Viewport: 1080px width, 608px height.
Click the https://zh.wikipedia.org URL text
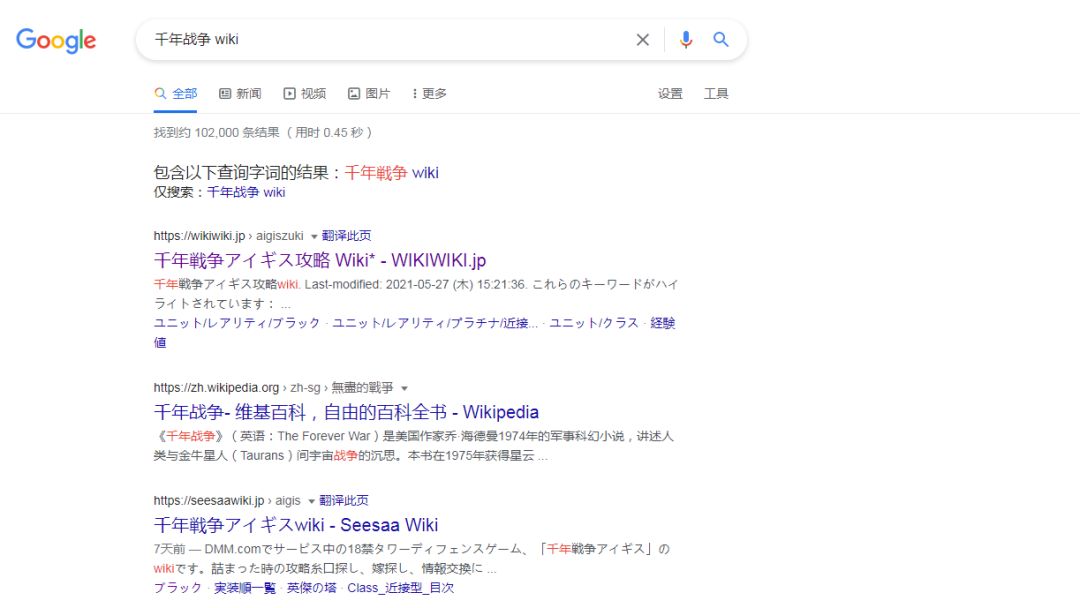pos(216,388)
